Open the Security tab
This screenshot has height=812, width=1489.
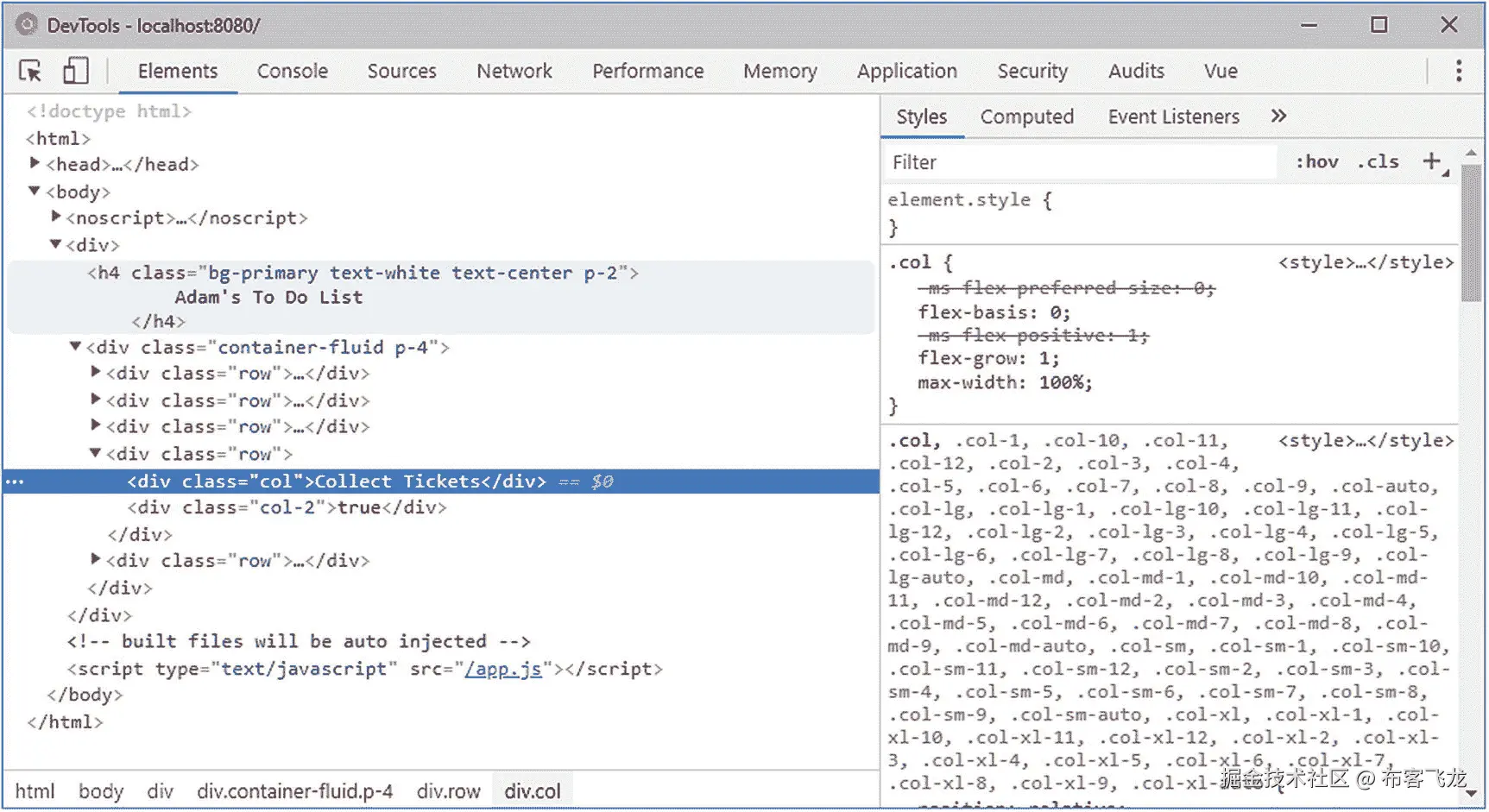coord(1032,71)
